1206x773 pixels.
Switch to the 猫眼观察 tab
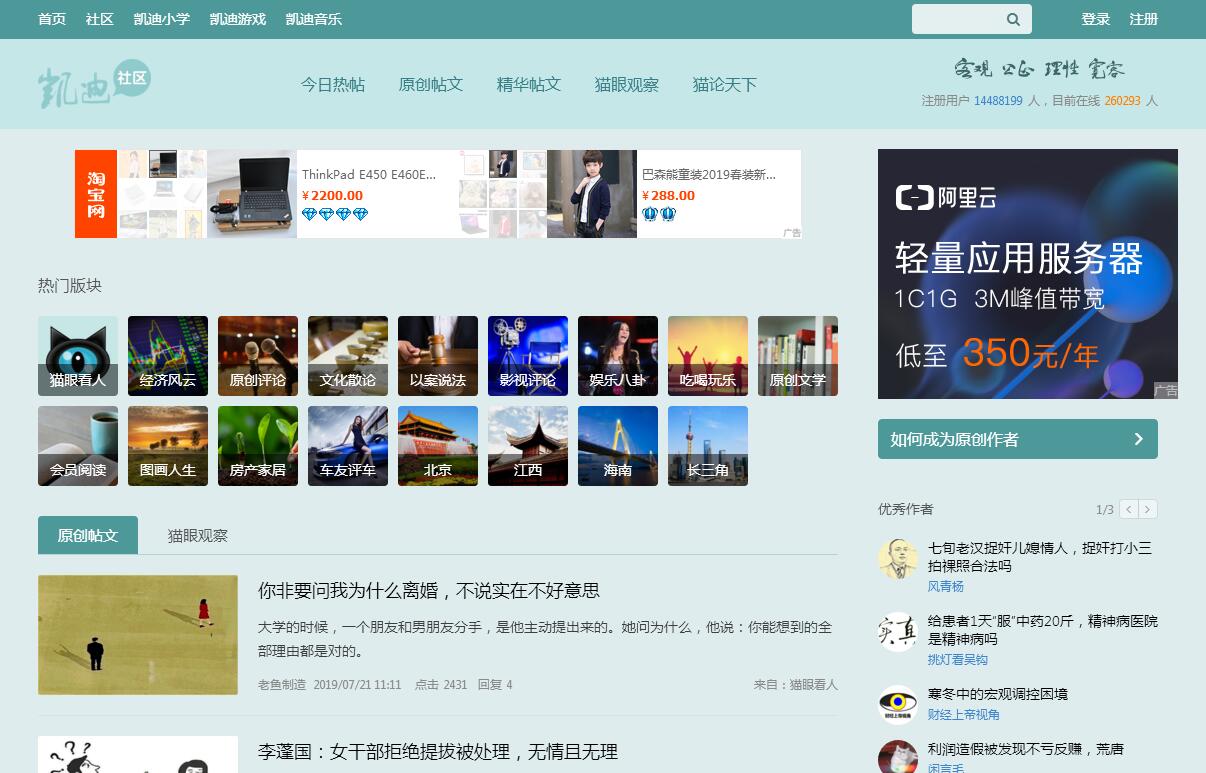pyautogui.click(x=198, y=536)
